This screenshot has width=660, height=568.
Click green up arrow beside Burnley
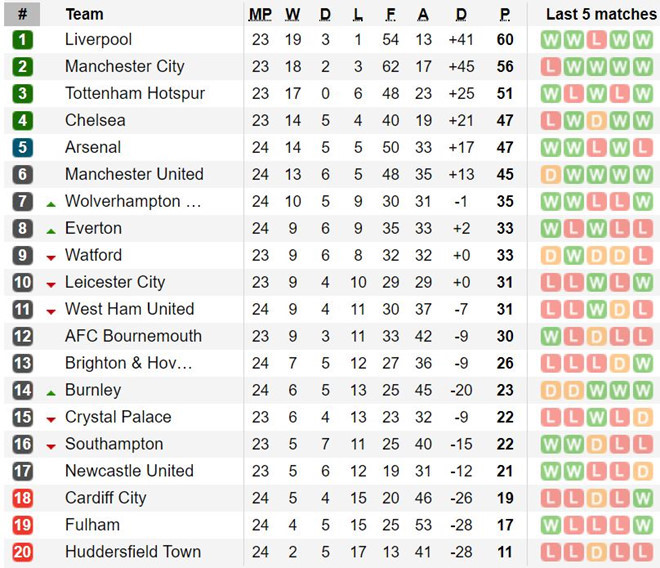(51, 392)
